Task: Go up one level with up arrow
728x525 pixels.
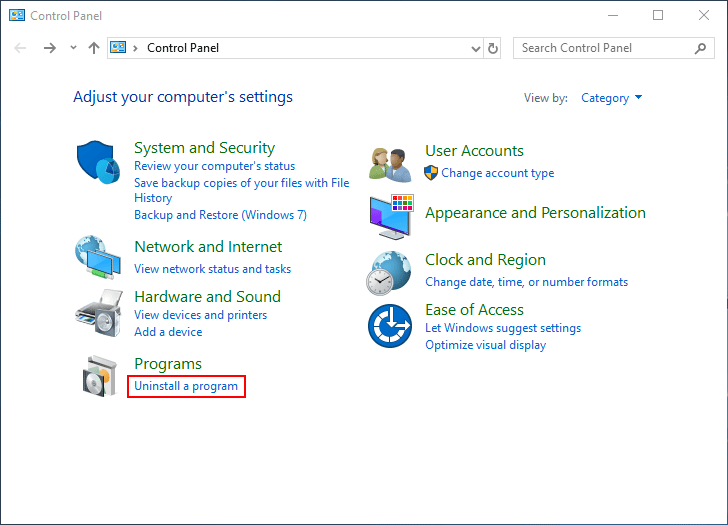Action: coord(94,48)
